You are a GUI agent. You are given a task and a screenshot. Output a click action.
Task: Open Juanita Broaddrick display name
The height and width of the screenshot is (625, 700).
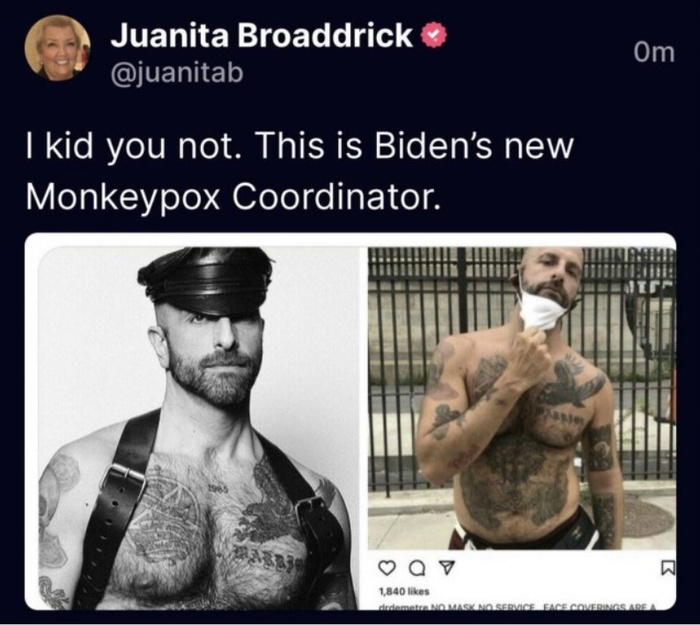(262, 35)
